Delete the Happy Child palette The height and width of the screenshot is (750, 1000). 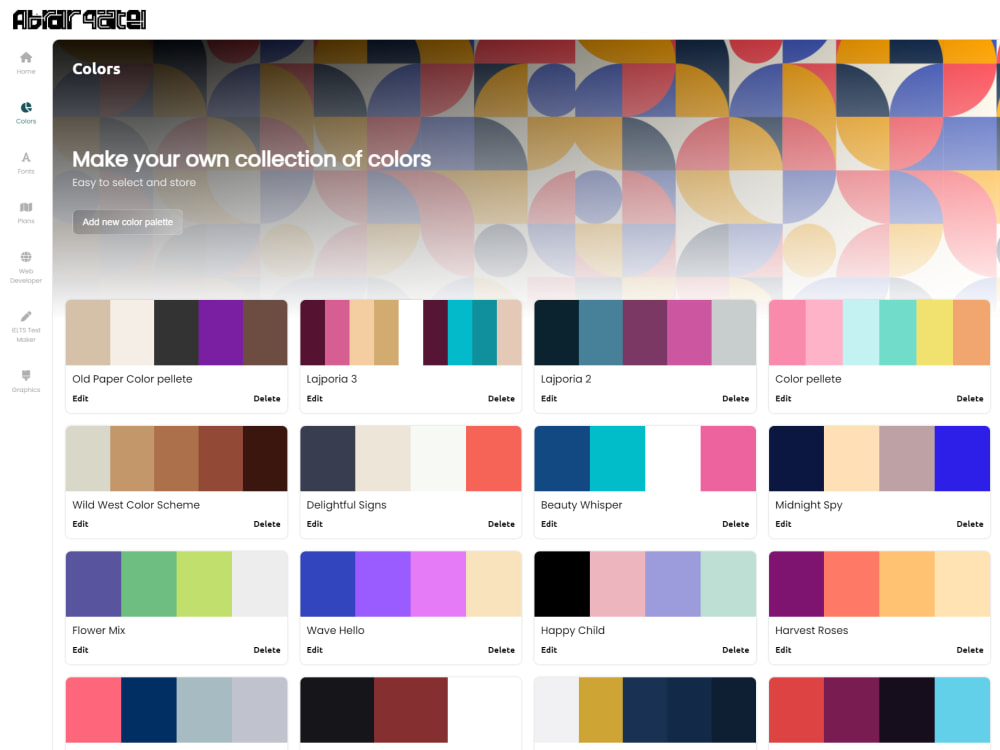[735, 650]
